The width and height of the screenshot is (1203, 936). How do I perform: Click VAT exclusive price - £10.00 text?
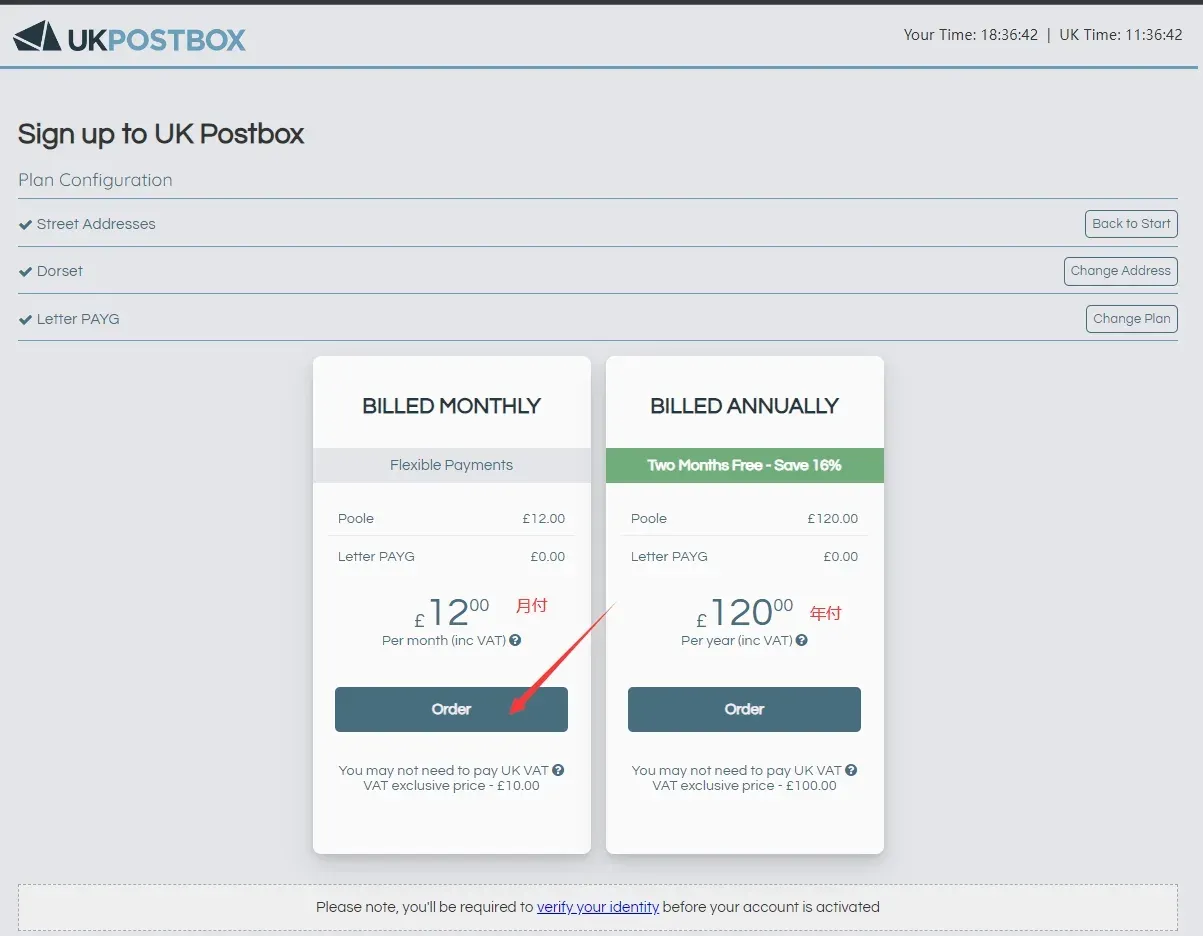pos(451,786)
